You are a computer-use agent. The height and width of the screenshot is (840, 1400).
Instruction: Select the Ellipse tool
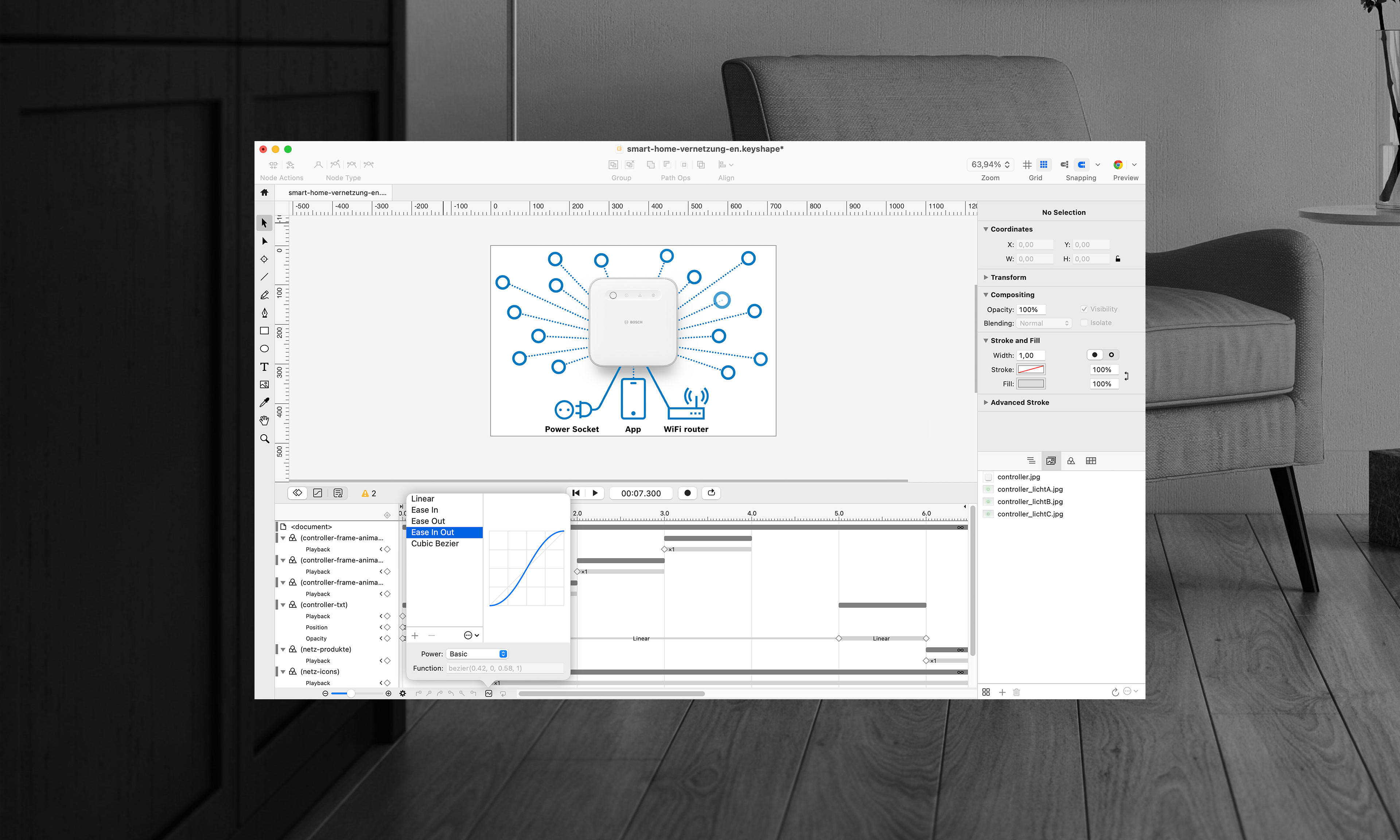pos(264,349)
